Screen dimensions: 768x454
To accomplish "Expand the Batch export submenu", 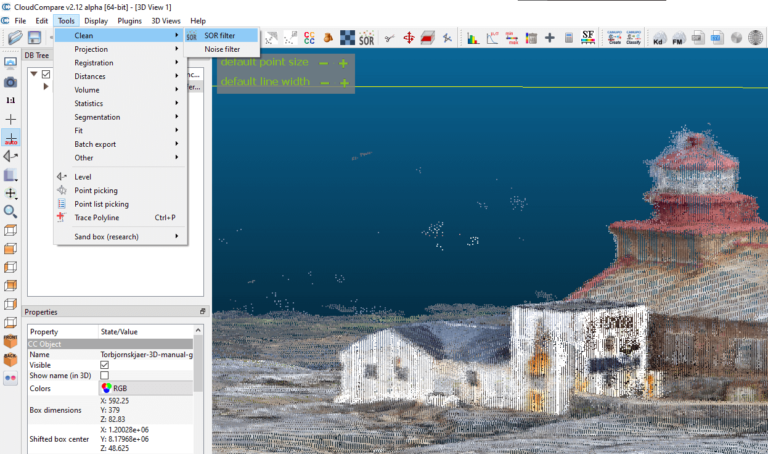I will (120, 144).
